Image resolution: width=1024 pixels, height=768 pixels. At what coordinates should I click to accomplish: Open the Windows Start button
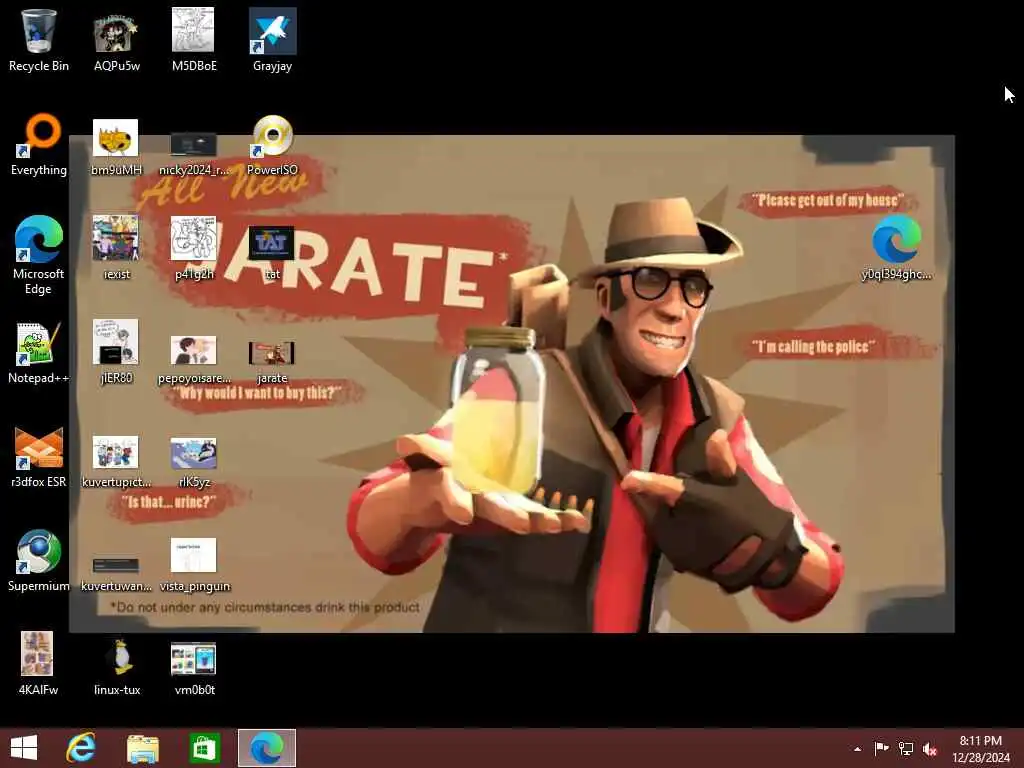coord(24,748)
